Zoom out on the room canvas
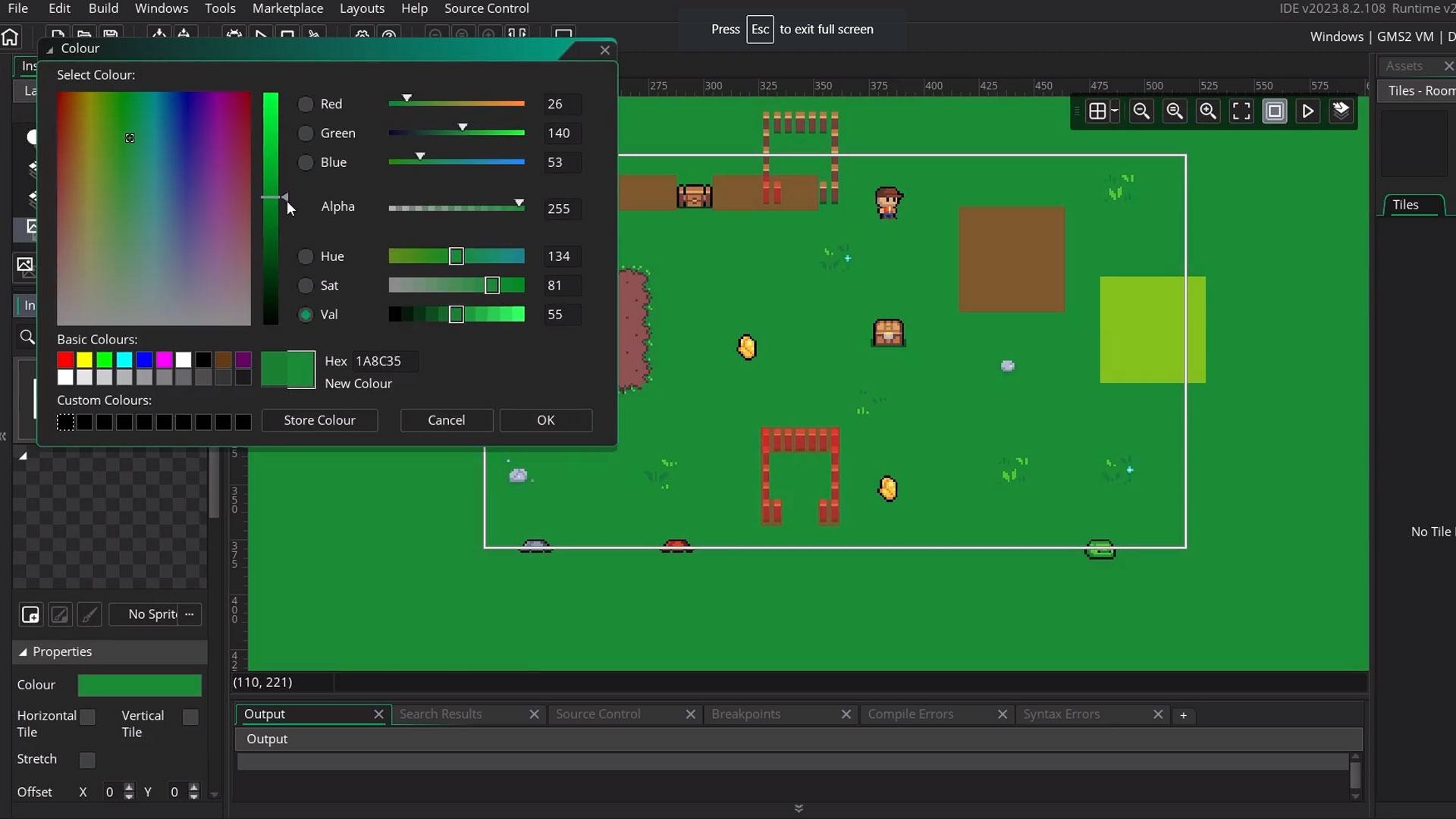1456x819 pixels. 1141,111
